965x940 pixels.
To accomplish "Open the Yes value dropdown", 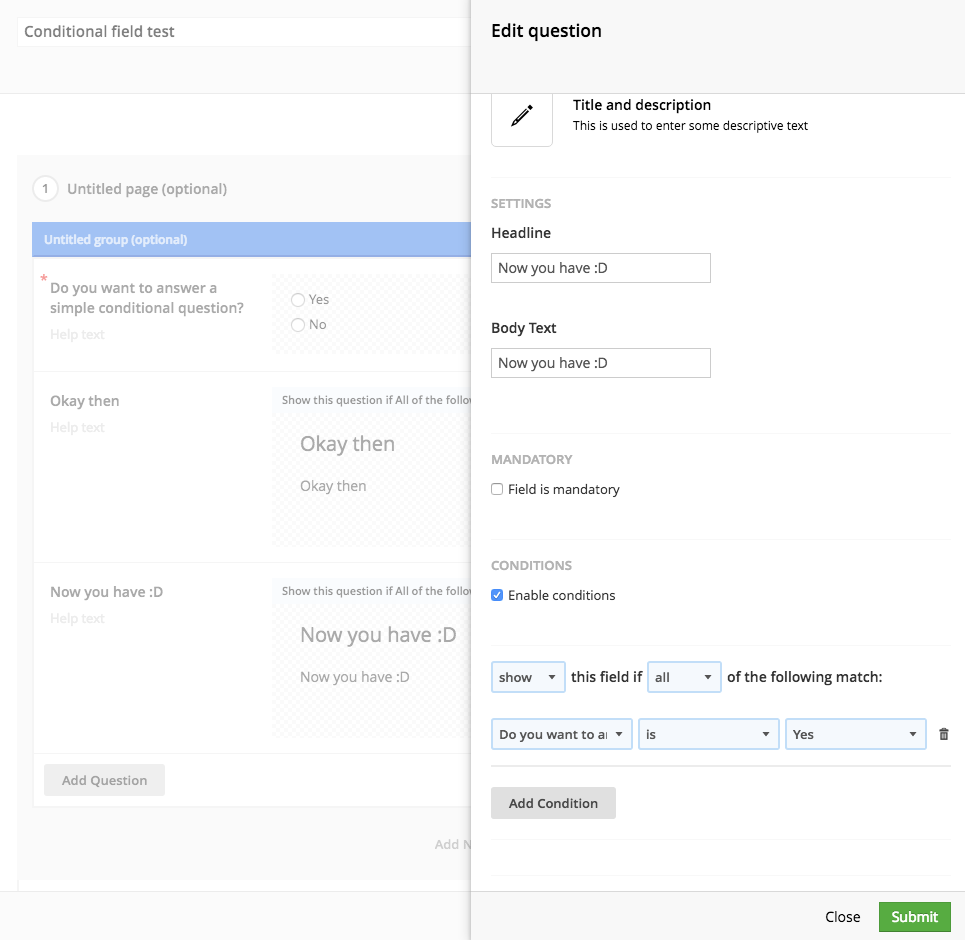I will click(854, 734).
